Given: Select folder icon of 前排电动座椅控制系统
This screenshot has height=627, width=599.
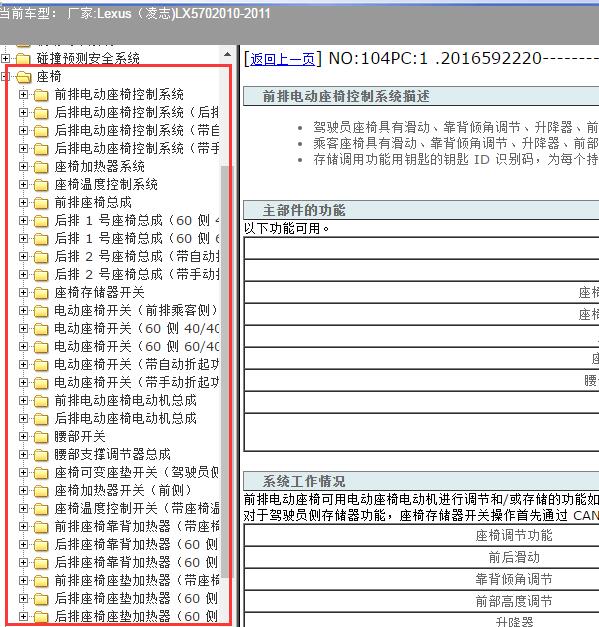Looking at the screenshot, I should [41, 95].
